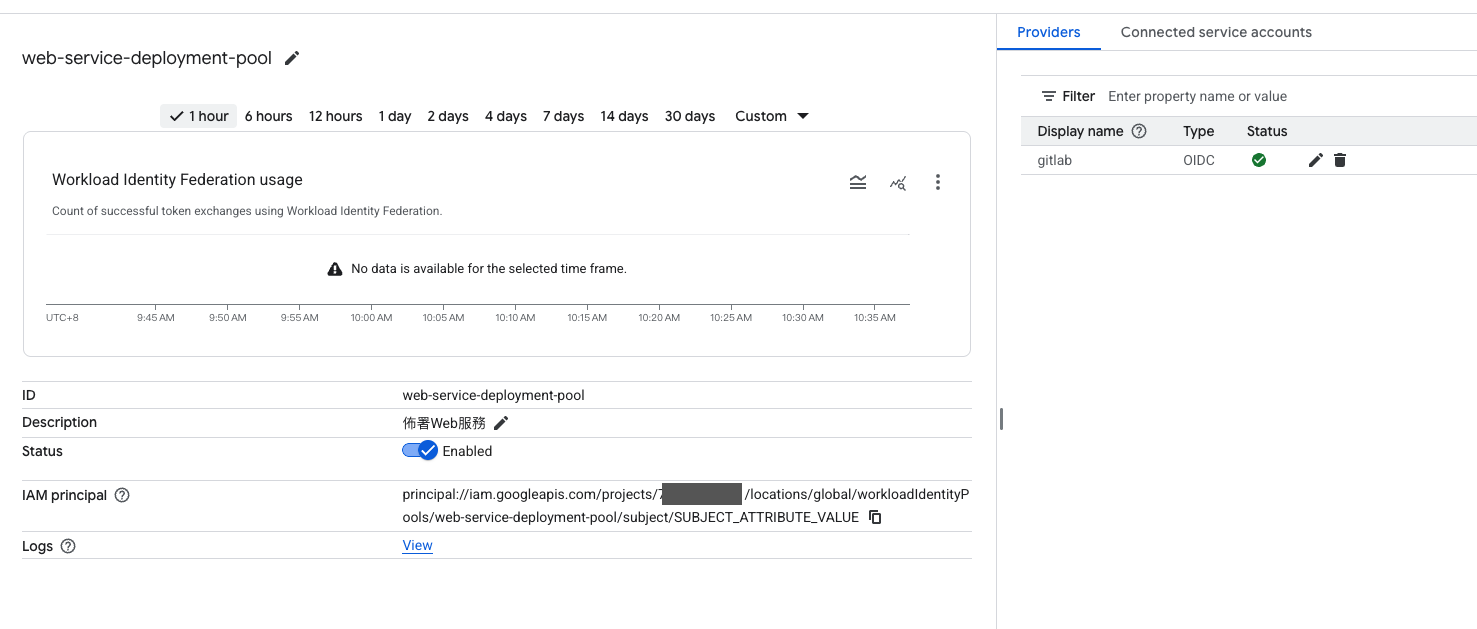Edit the pool description using the pencil icon
The height and width of the screenshot is (629, 1477).
500,422
